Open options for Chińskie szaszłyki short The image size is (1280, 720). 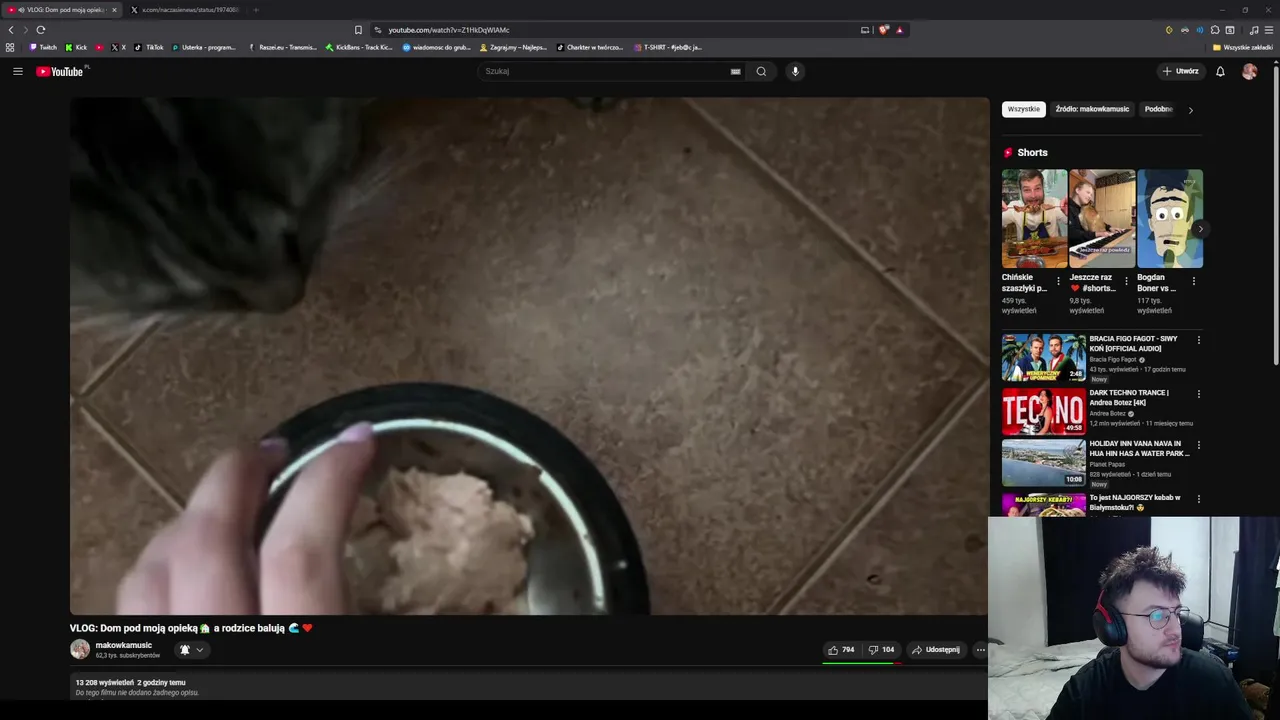click(x=1058, y=281)
